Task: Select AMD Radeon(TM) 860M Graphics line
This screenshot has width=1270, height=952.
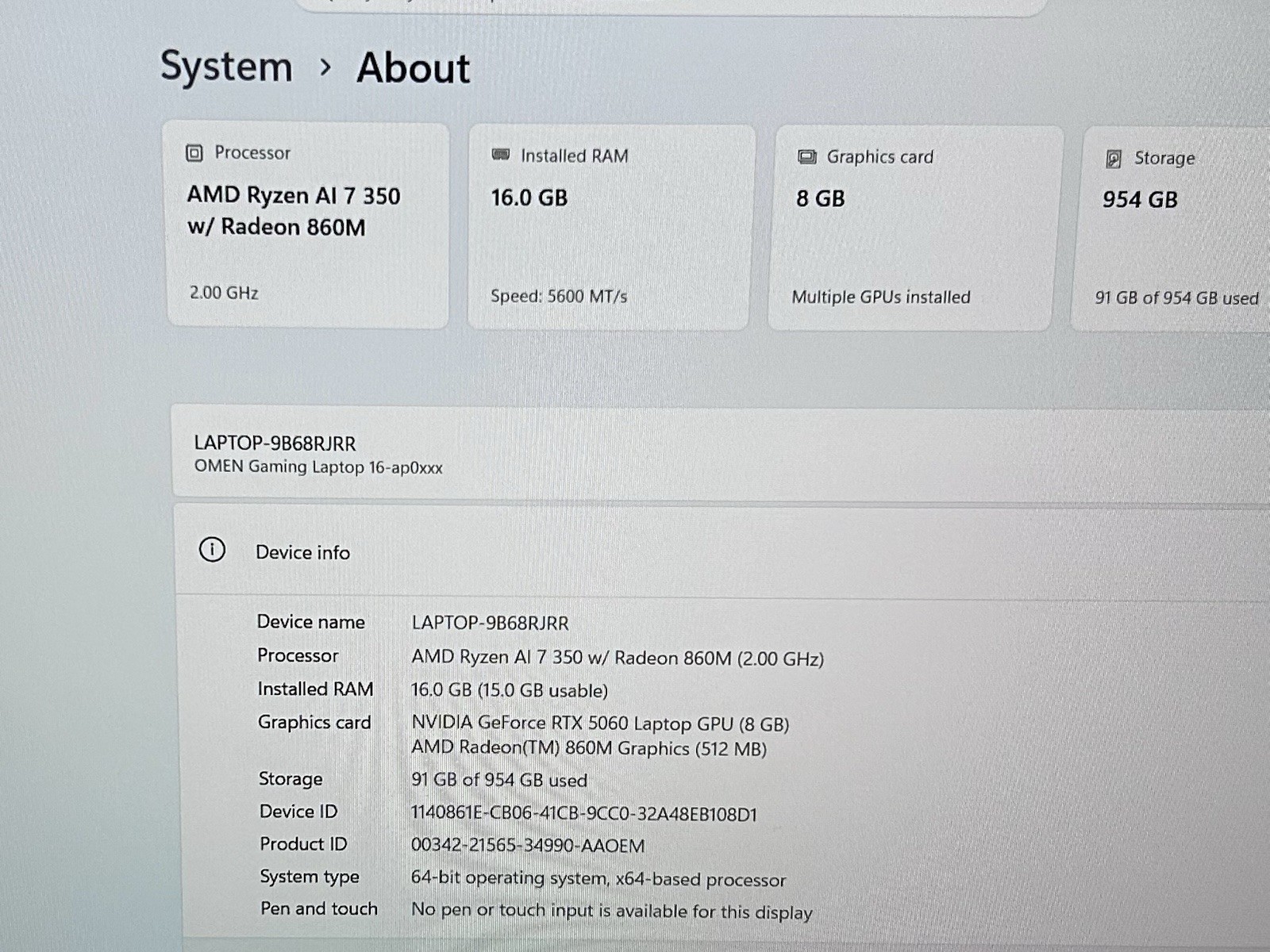Action: [x=589, y=748]
